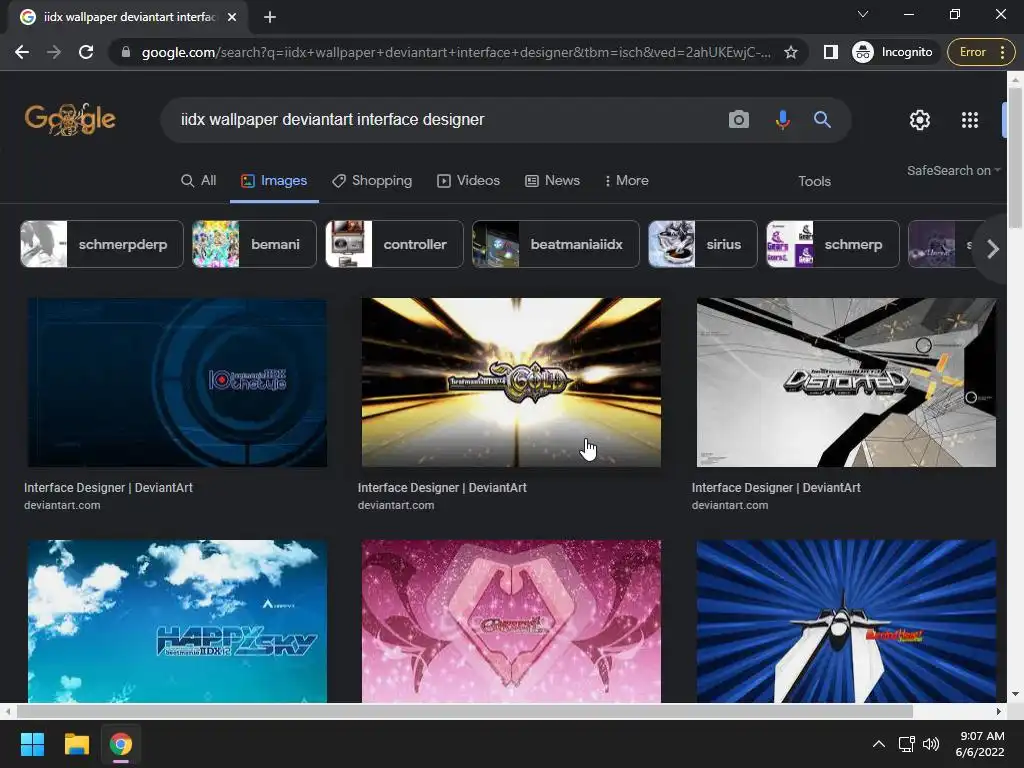1024x768 pixels.
Task: Switch to News results tab
Action: 552,181
